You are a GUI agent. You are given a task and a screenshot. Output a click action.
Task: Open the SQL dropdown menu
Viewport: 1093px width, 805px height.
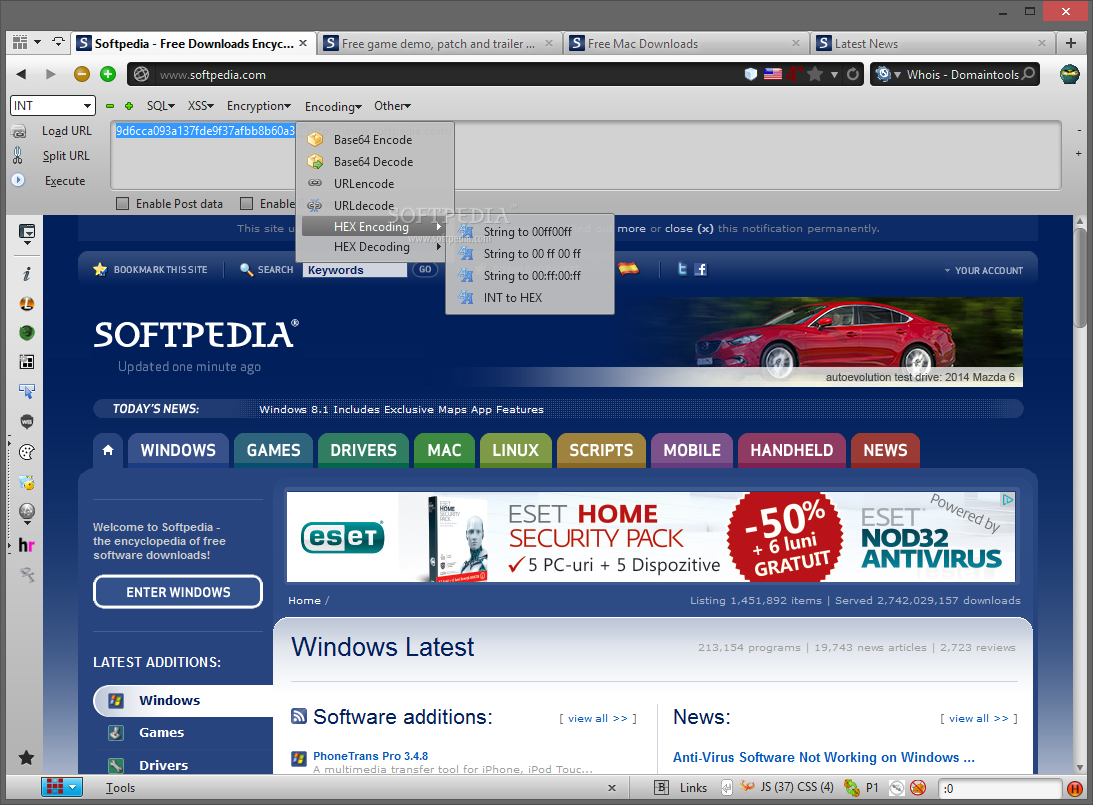point(160,106)
